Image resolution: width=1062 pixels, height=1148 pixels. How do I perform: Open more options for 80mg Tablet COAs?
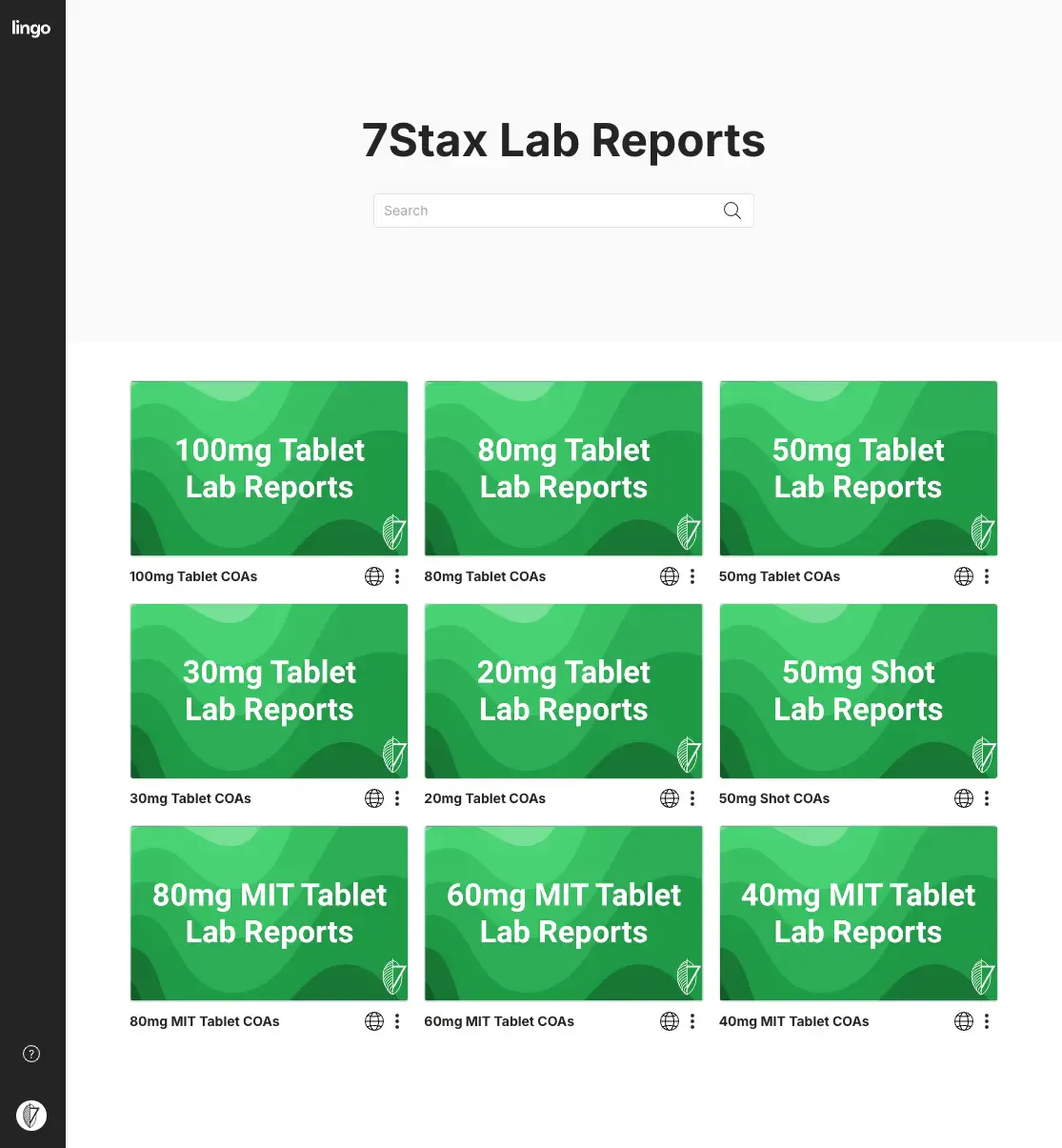coord(692,576)
